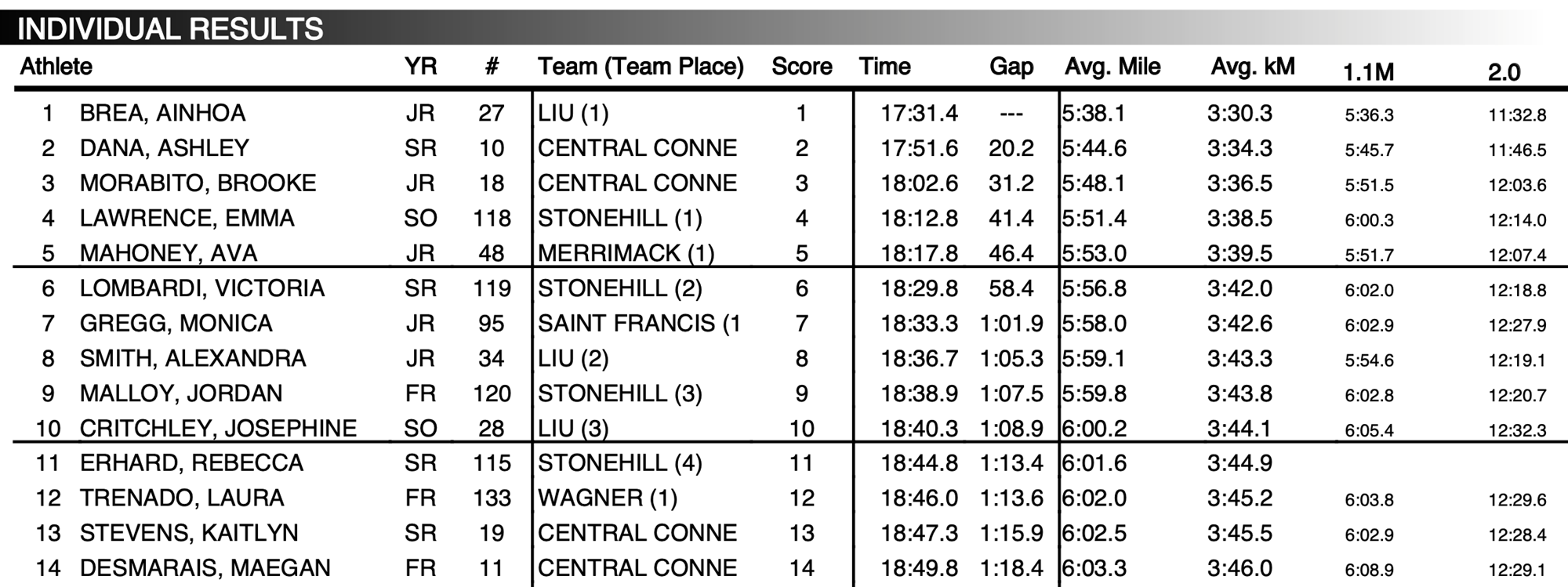1568x587 pixels.
Task: Select DANA, ASHLEY in the results
Action: [164, 148]
